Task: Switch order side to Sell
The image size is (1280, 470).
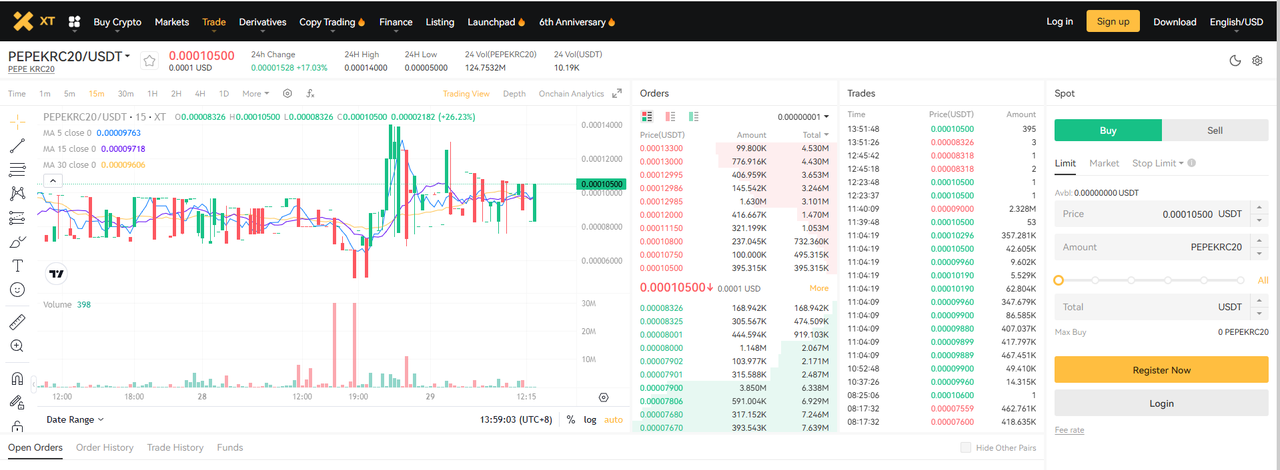Action: (1215, 130)
